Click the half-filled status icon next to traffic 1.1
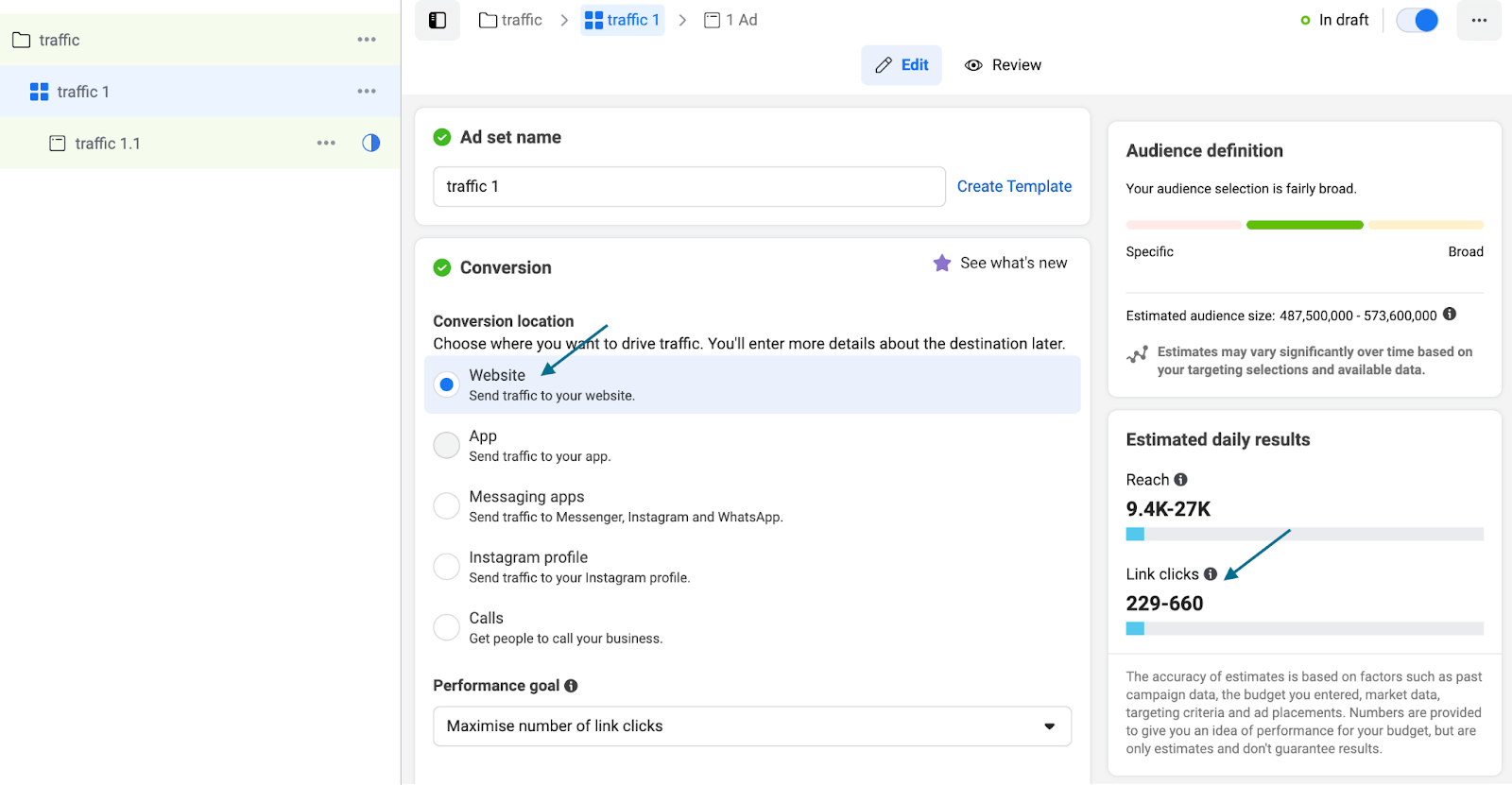 (371, 143)
